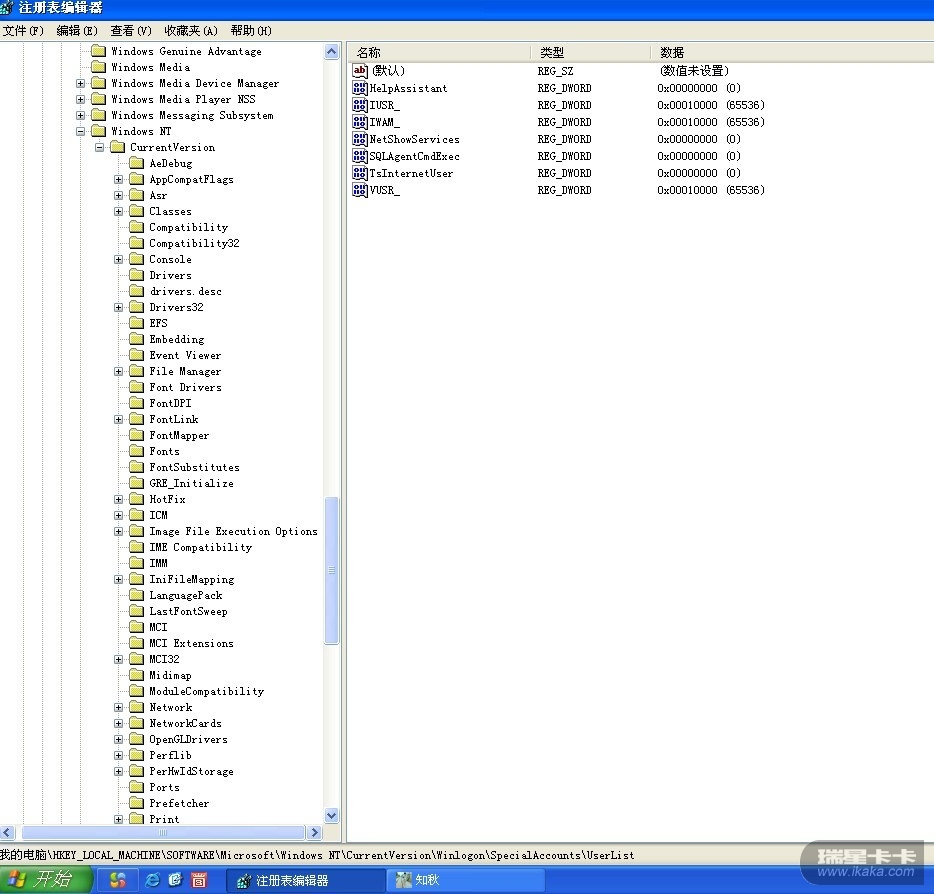934x894 pixels.
Task: Click the tree pane scroll-down arrow
Action: coord(332,816)
